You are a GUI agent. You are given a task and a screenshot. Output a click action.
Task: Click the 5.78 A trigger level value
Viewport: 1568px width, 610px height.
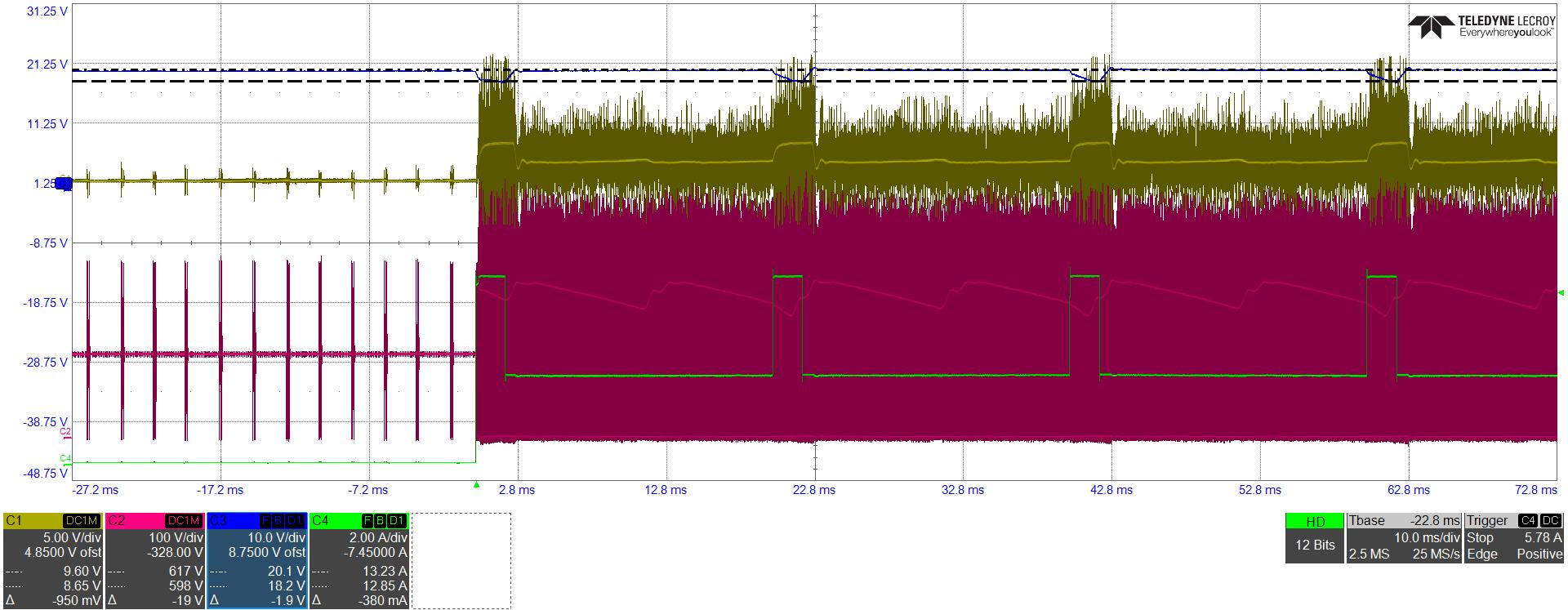pyautogui.click(x=1542, y=538)
